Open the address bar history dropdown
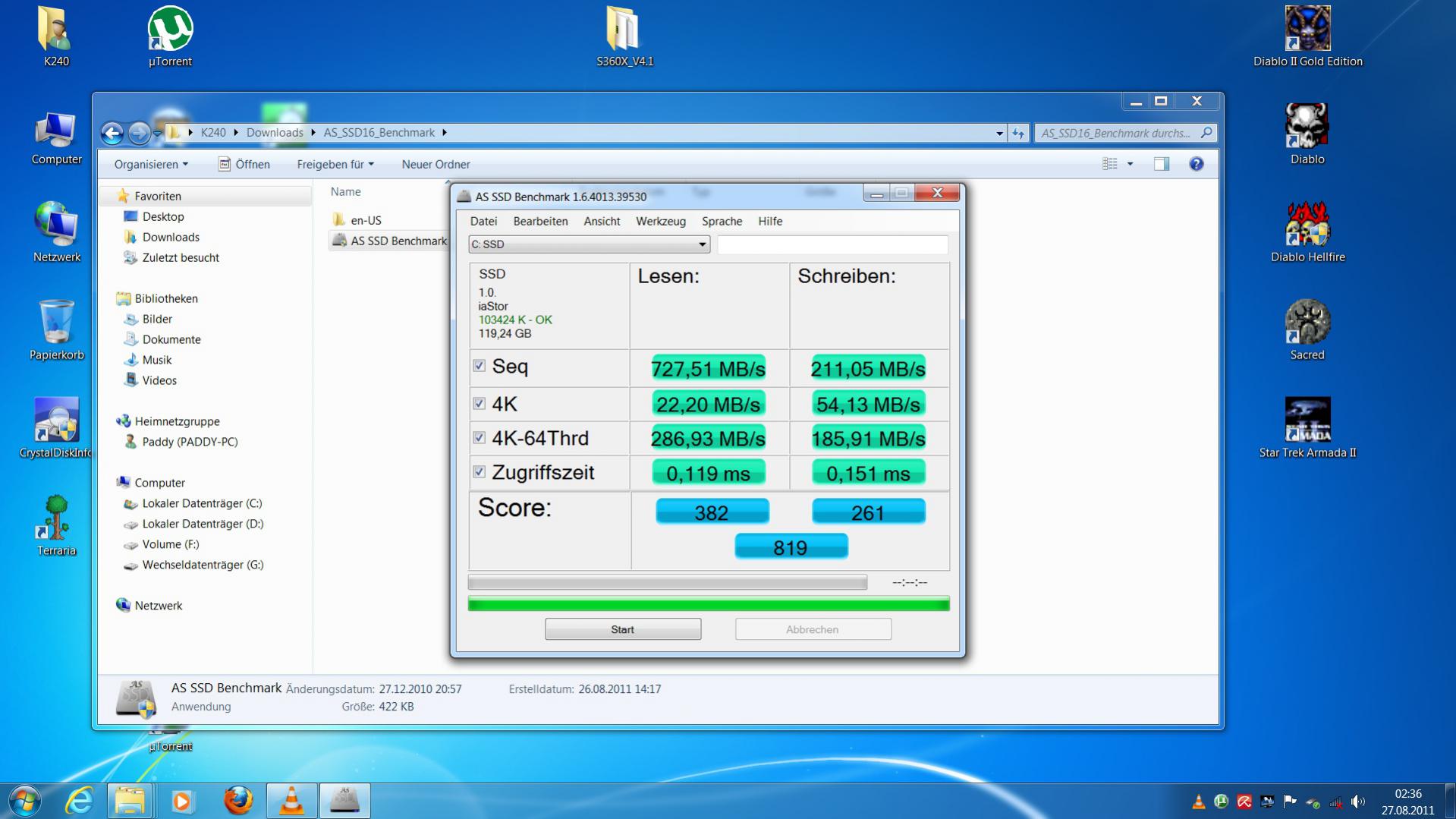Screen dimensions: 1456x819 click(x=999, y=133)
